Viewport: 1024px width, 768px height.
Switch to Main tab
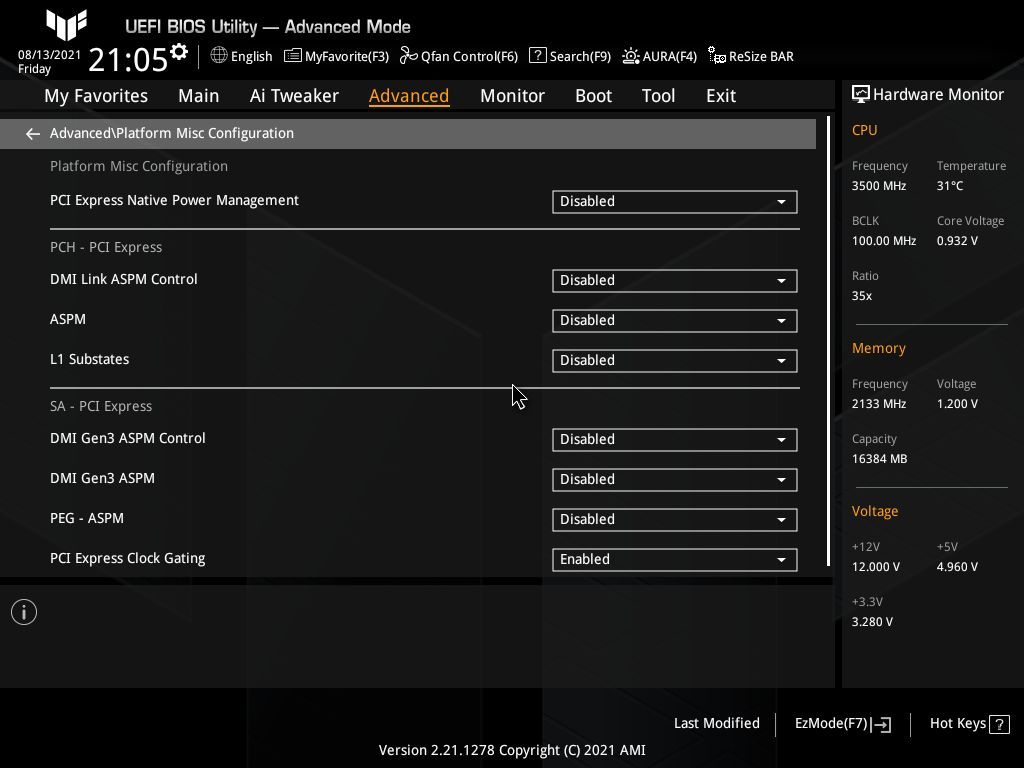[x=199, y=95]
